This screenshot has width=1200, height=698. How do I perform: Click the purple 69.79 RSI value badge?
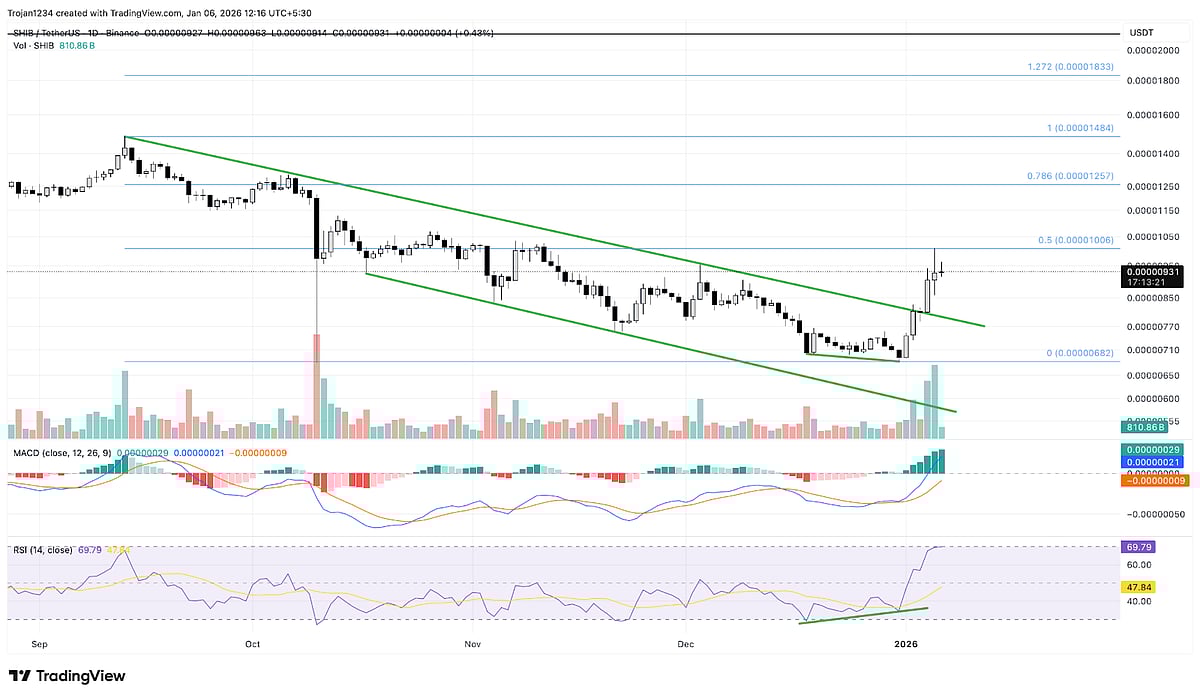[1140, 547]
